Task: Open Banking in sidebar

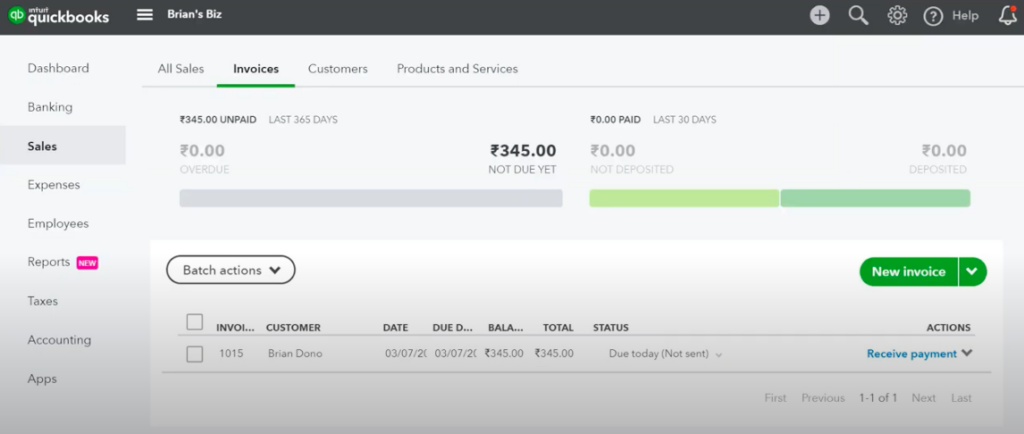Action: [x=50, y=107]
